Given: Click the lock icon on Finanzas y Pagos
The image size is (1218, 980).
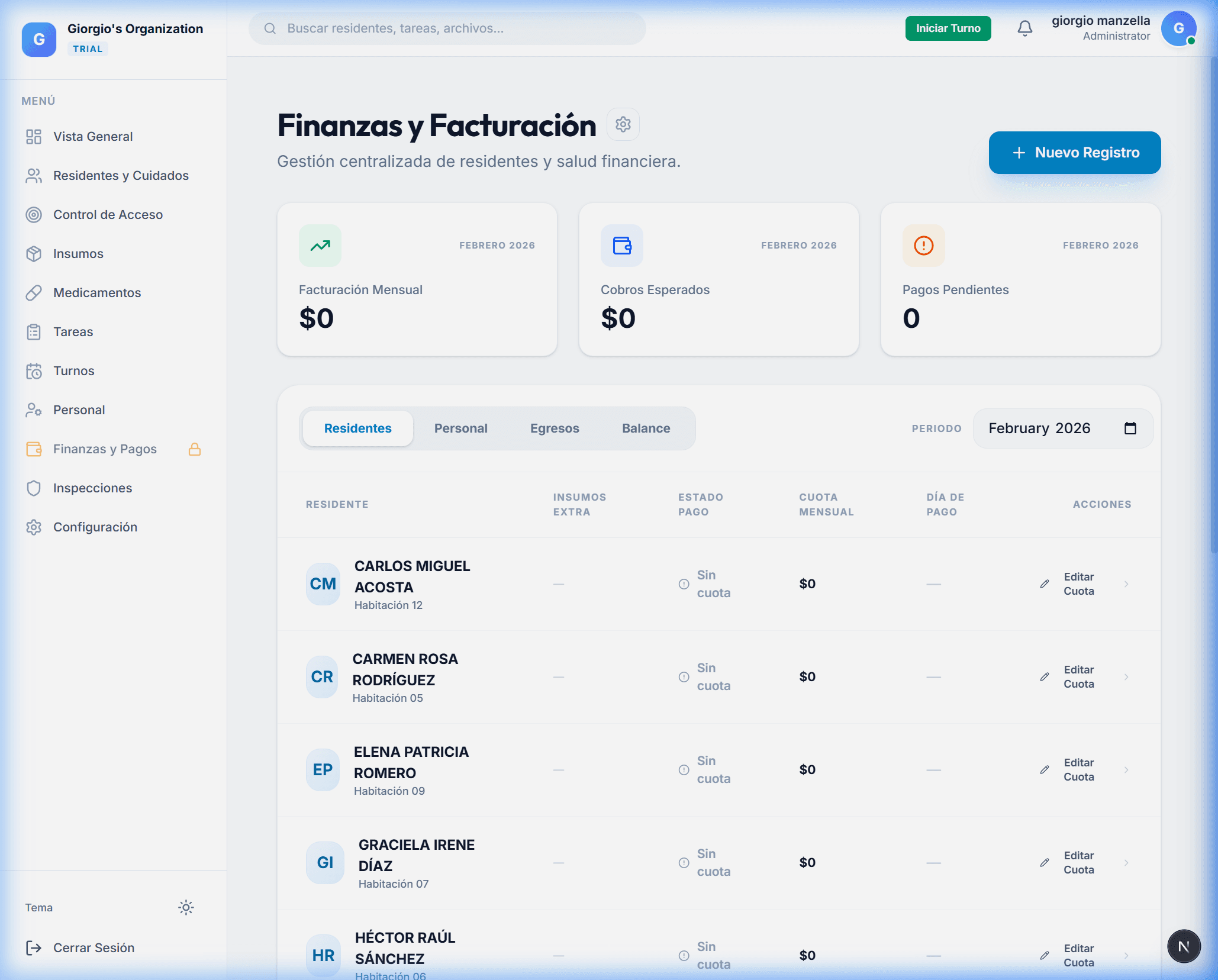Looking at the screenshot, I should pos(195,449).
